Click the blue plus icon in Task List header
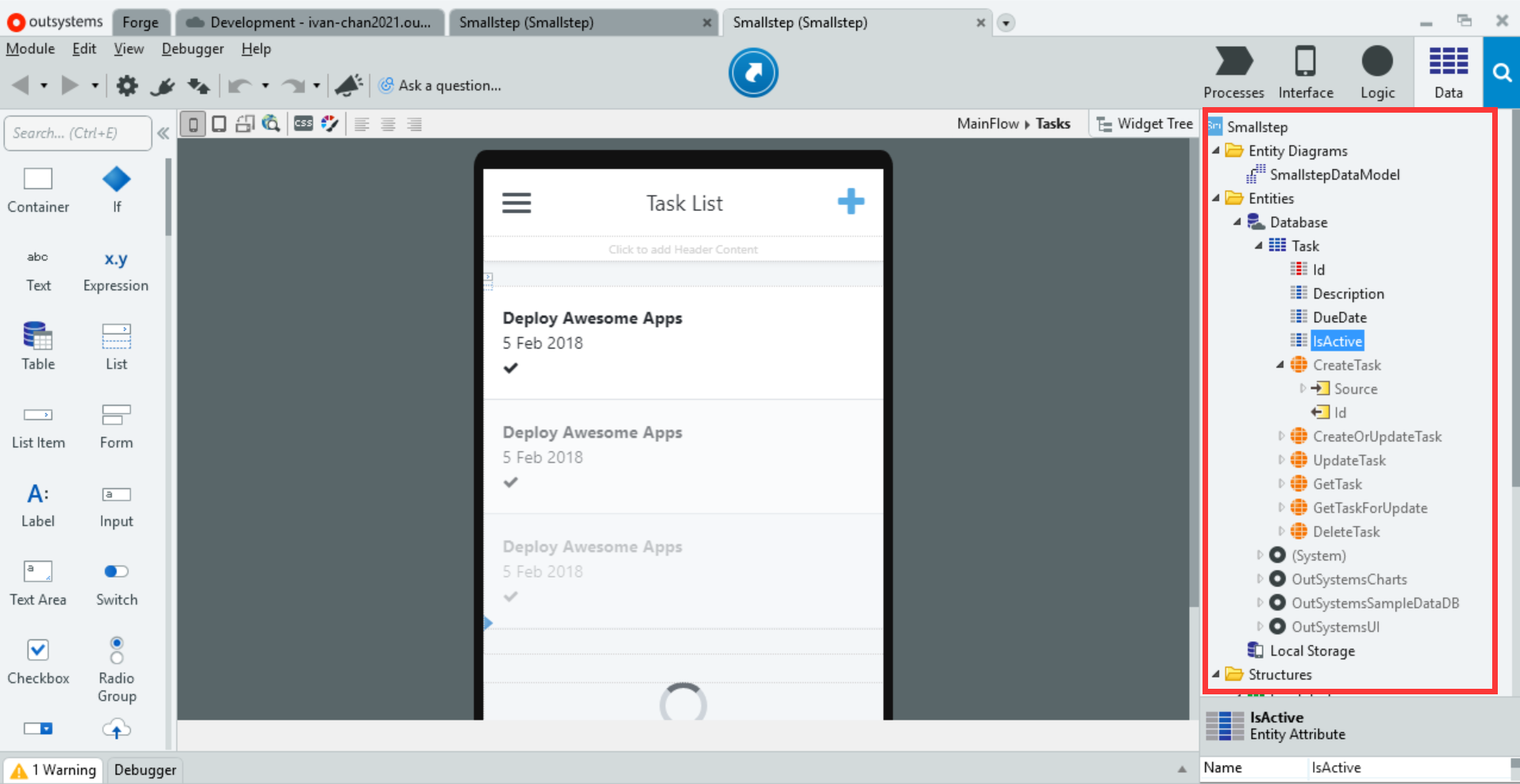 coord(851,202)
